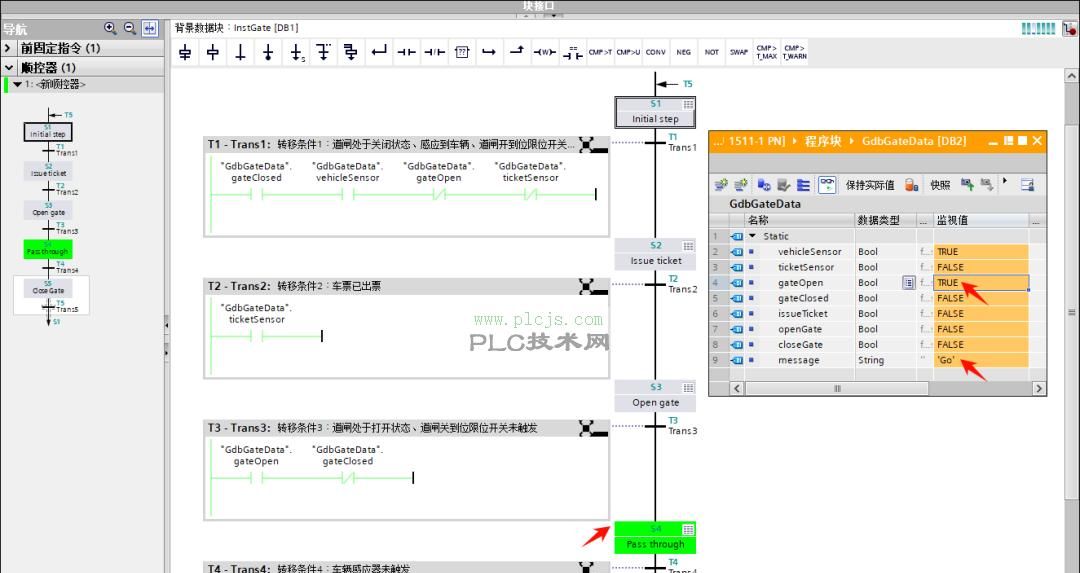Collapse 顺控器 (1) section

pyautogui.click(x=8, y=67)
